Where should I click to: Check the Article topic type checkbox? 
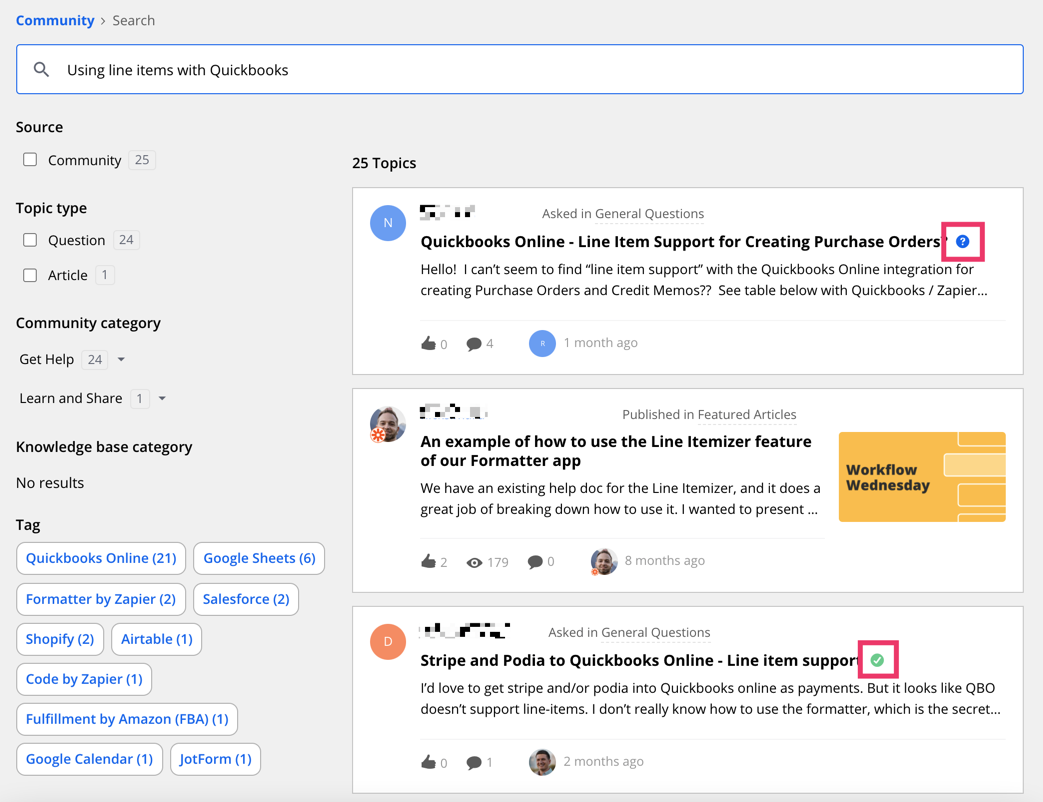30,275
